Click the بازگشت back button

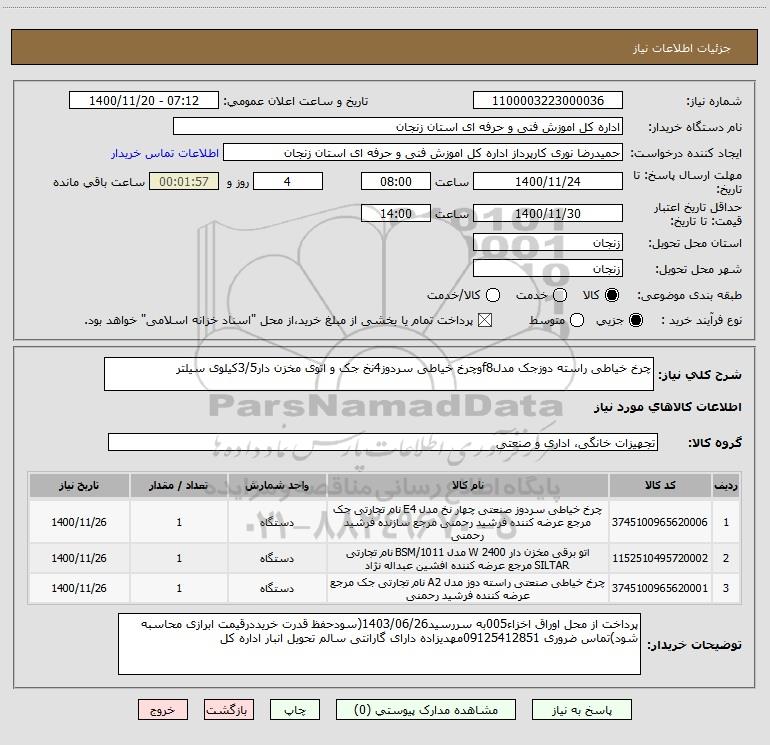[x=229, y=710]
